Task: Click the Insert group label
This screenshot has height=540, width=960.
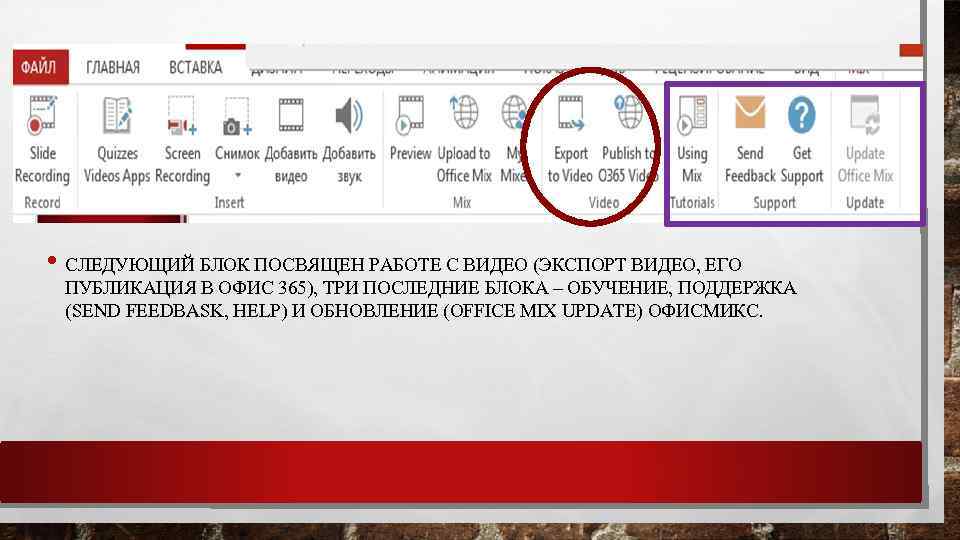Action: [230, 203]
